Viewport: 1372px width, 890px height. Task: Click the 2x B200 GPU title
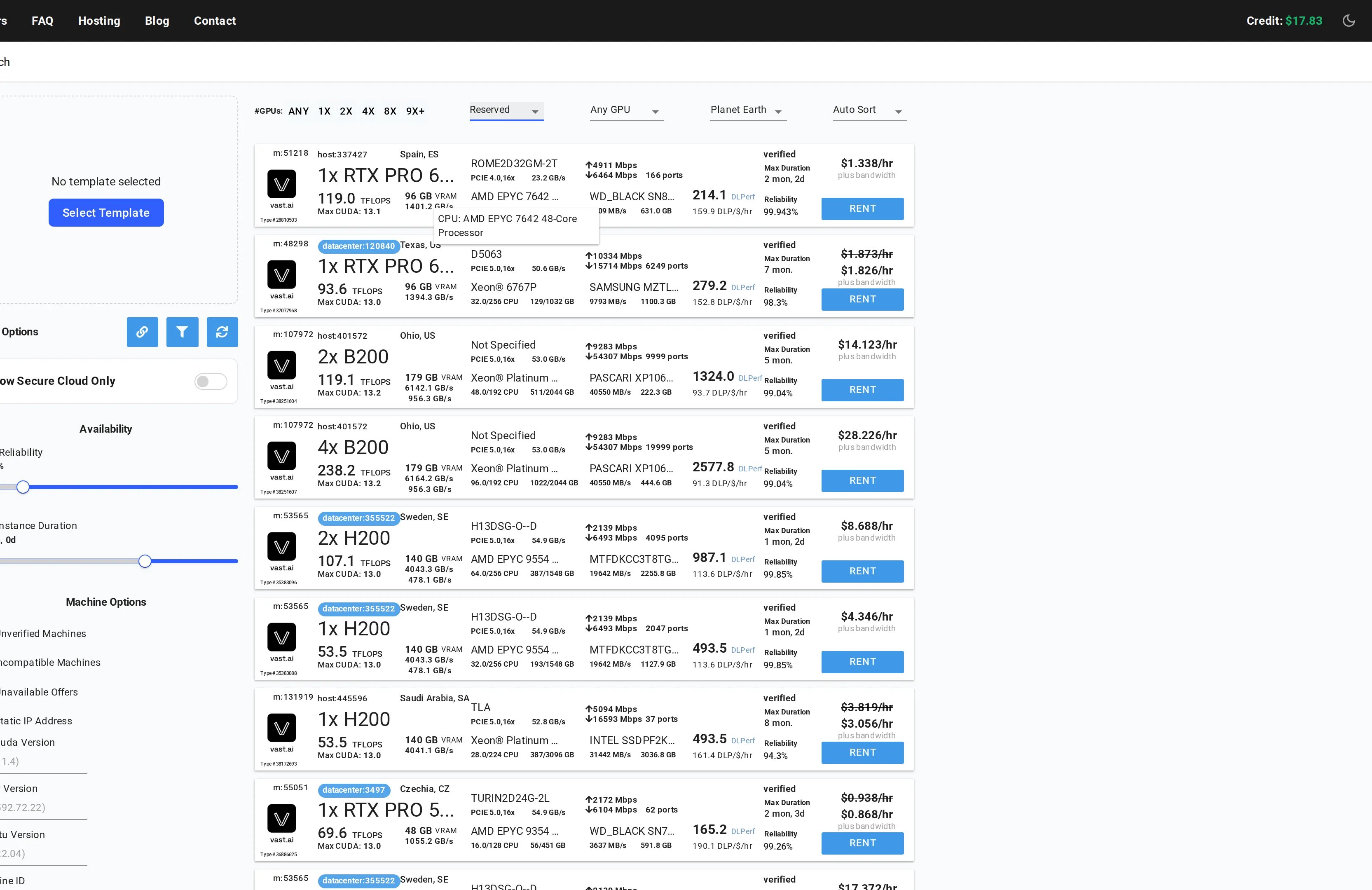pos(353,357)
